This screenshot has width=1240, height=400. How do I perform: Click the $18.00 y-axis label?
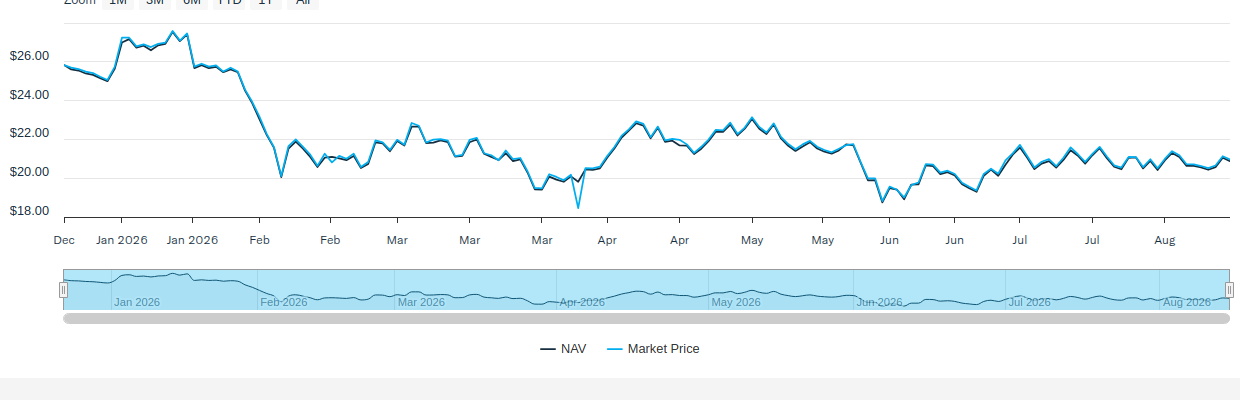29,211
